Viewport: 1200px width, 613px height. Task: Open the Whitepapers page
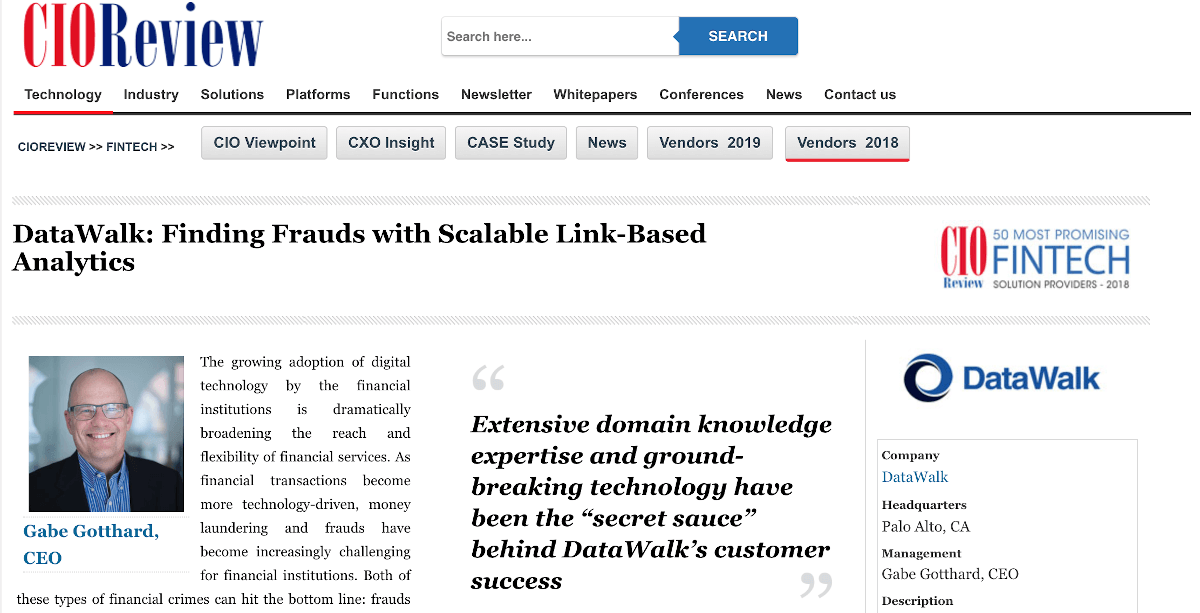point(595,95)
